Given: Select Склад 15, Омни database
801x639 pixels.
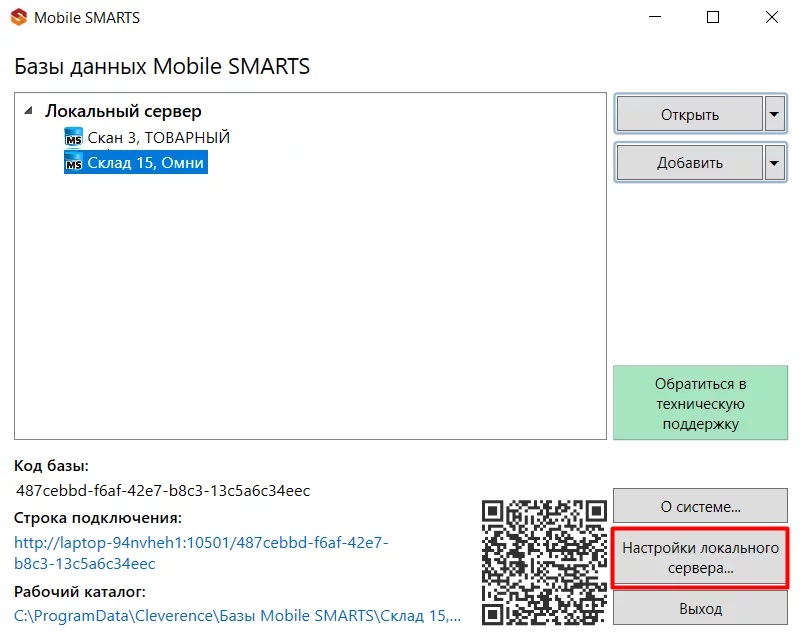Looking at the screenshot, I should [146, 162].
